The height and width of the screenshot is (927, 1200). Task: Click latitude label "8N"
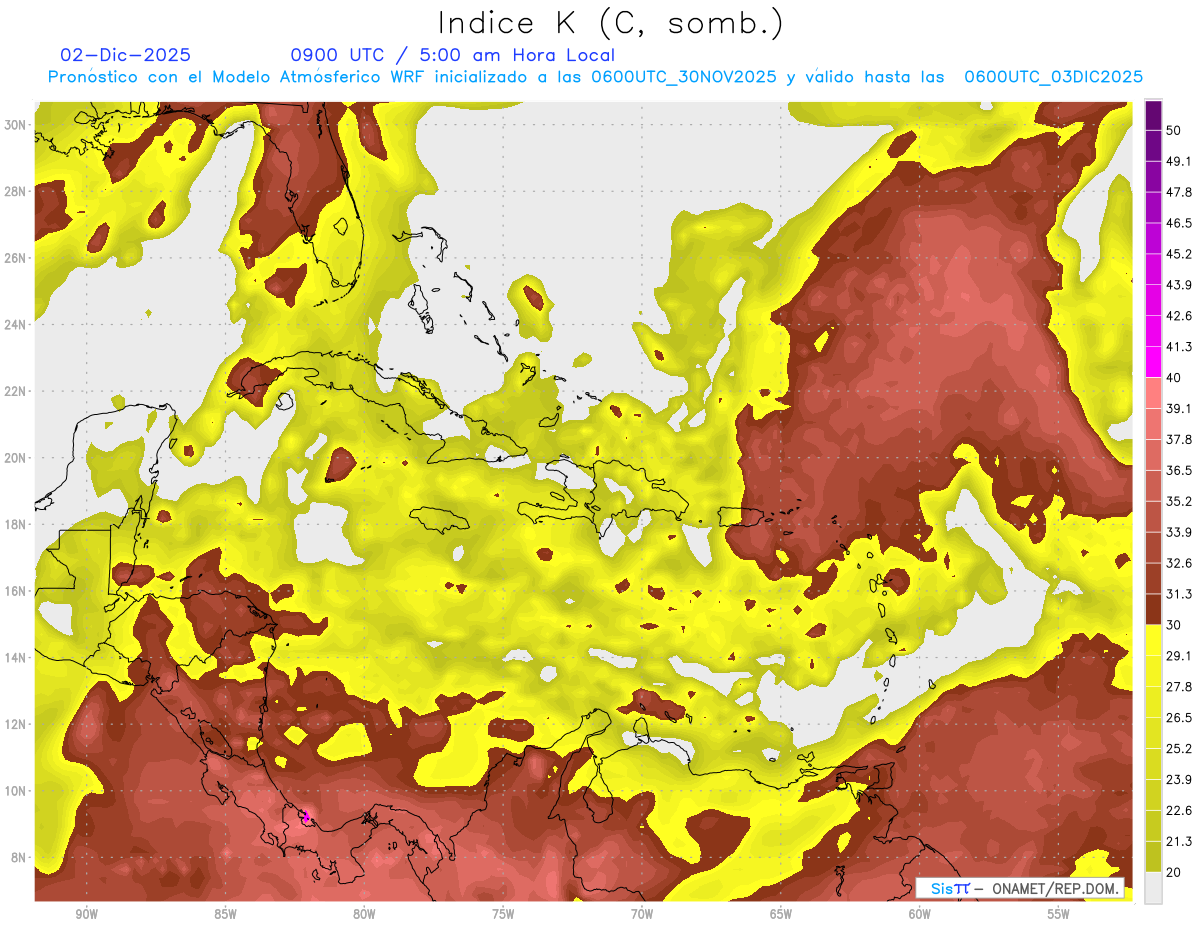pyautogui.click(x=19, y=857)
